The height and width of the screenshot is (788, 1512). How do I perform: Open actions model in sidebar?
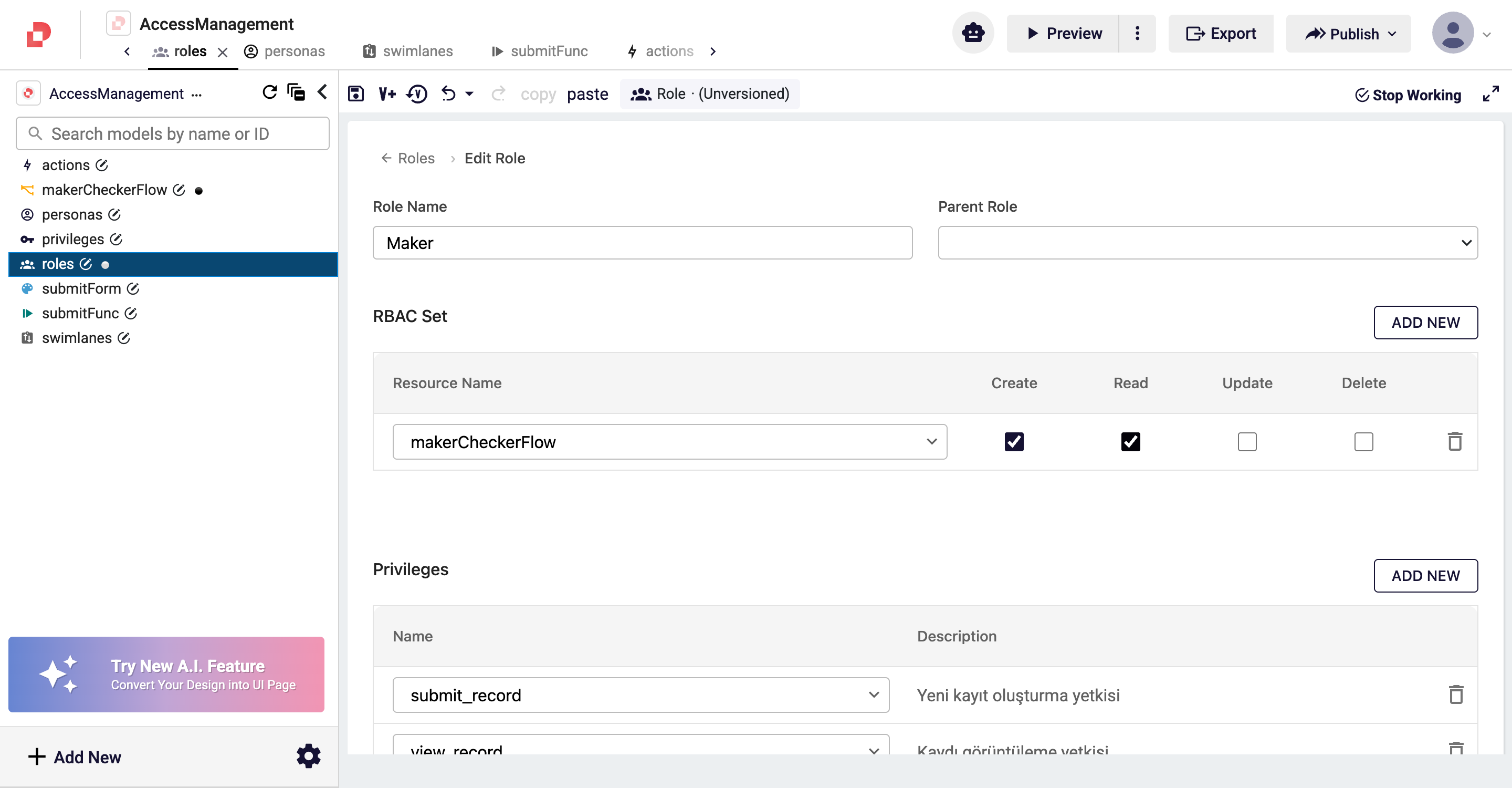[65, 165]
